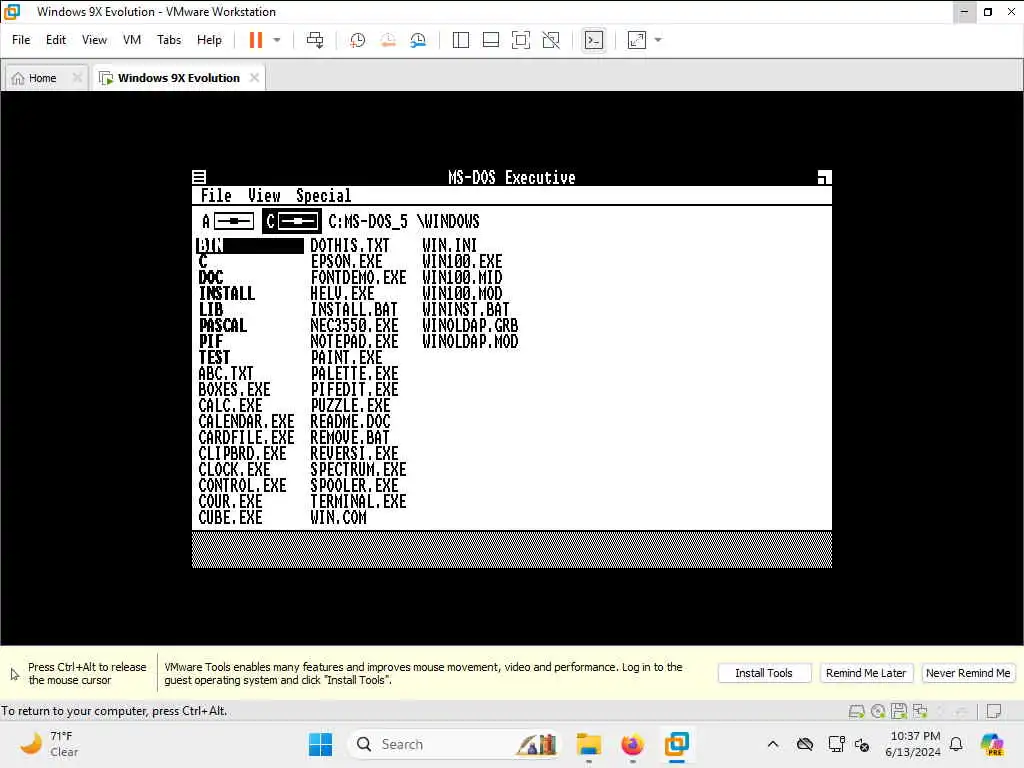Click the Send Ctrl+Alt+Del toolbar icon
This screenshot has height=768, width=1024.
315,40
